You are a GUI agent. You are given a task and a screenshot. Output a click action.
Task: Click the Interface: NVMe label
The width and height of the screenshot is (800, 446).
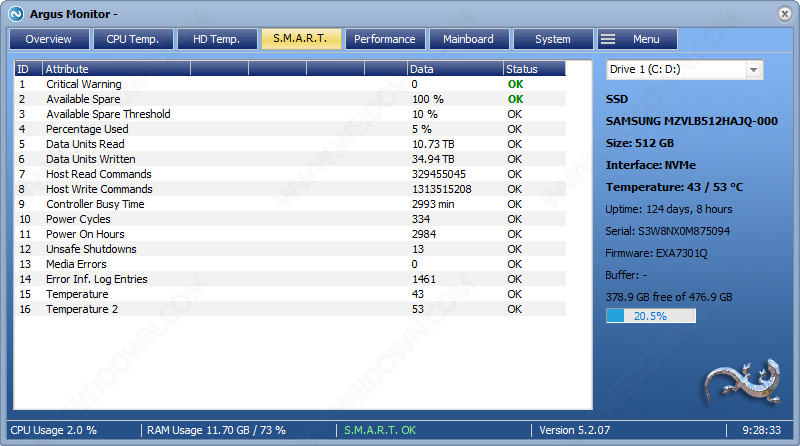(651, 165)
